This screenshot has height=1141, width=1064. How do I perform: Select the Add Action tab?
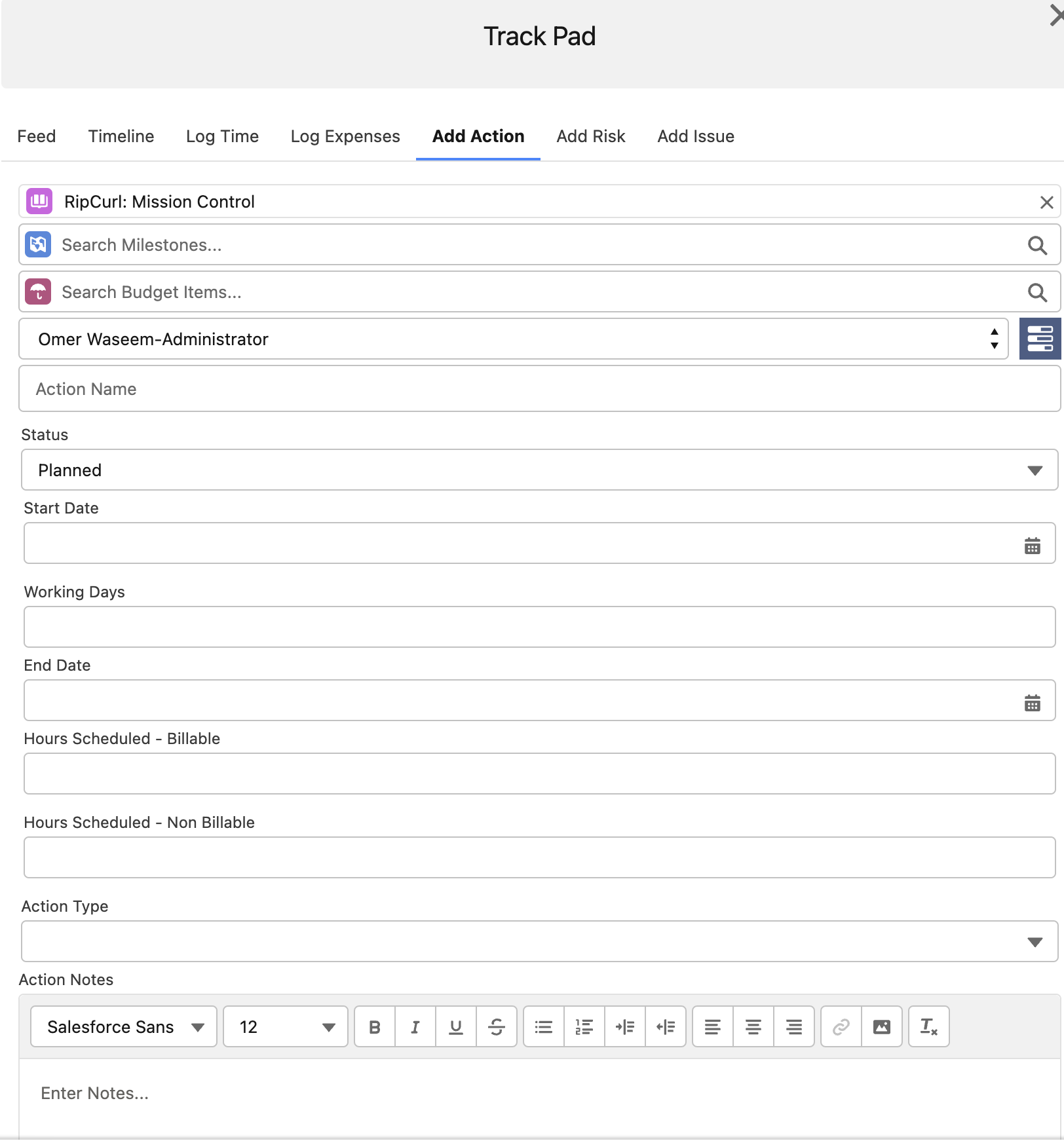(478, 136)
